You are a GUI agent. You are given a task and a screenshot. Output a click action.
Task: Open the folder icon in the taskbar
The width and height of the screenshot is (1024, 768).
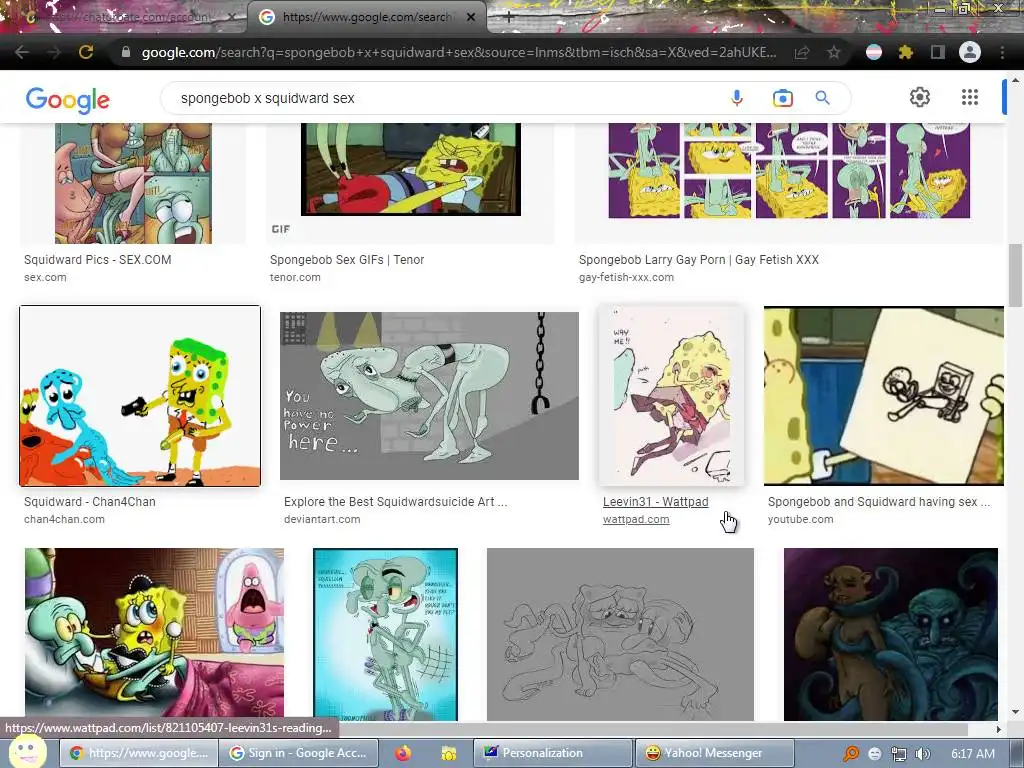(x=449, y=754)
